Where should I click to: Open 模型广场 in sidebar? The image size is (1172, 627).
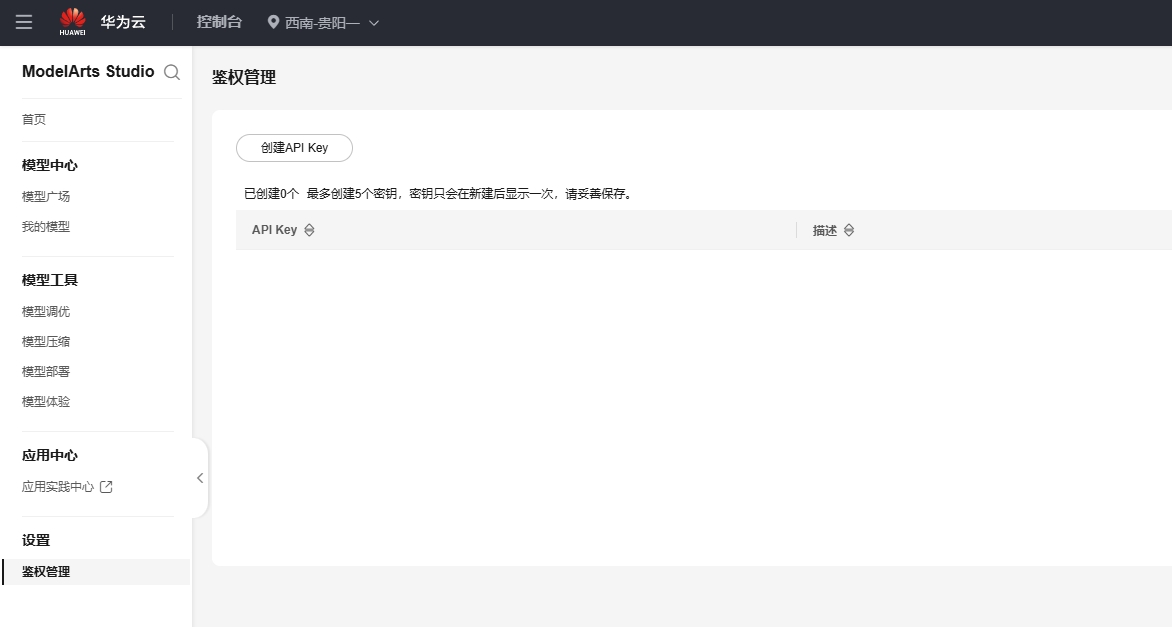click(46, 197)
